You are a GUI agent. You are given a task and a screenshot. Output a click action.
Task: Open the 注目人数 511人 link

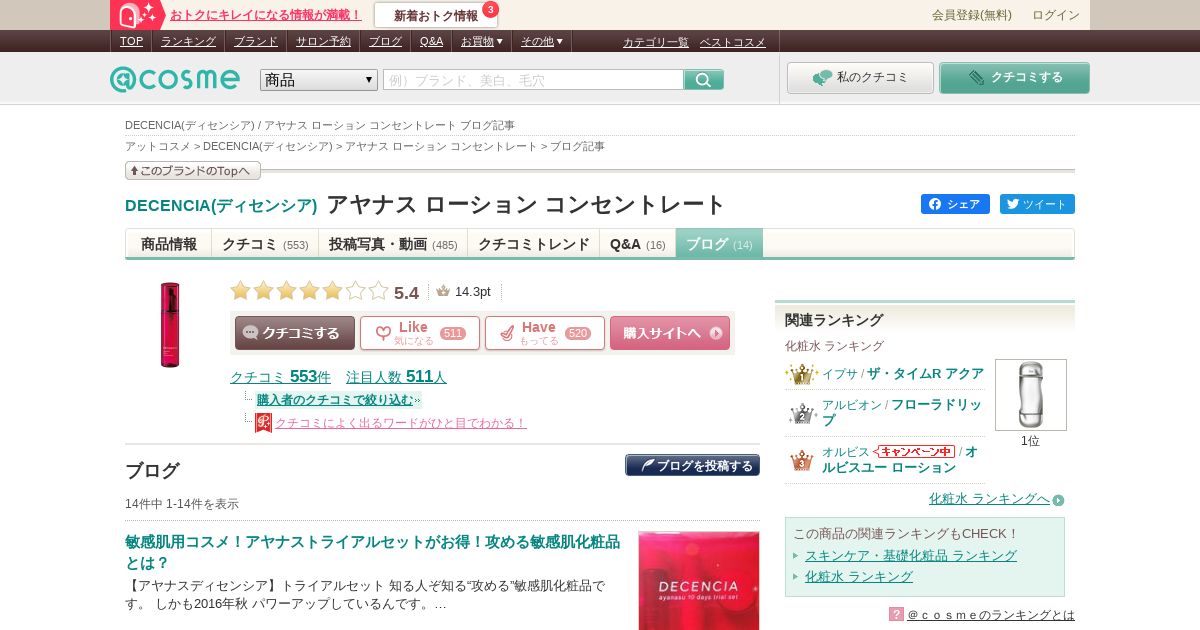396,377
